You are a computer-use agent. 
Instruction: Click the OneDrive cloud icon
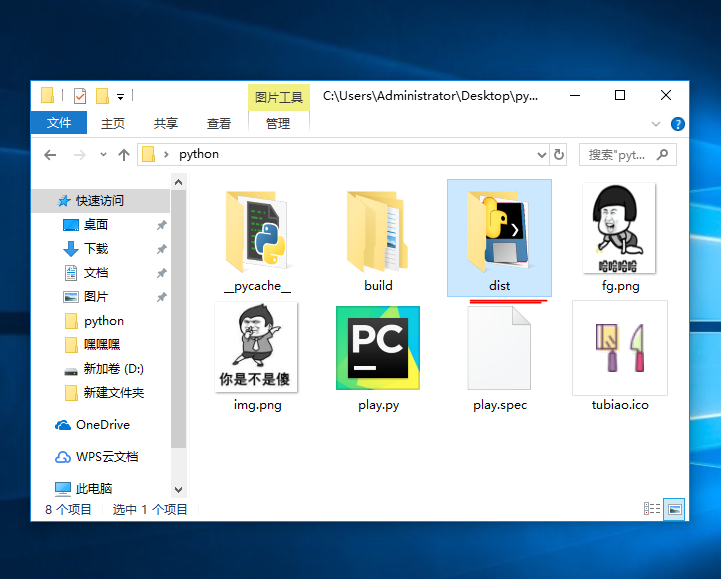click(x=63, y=425)
